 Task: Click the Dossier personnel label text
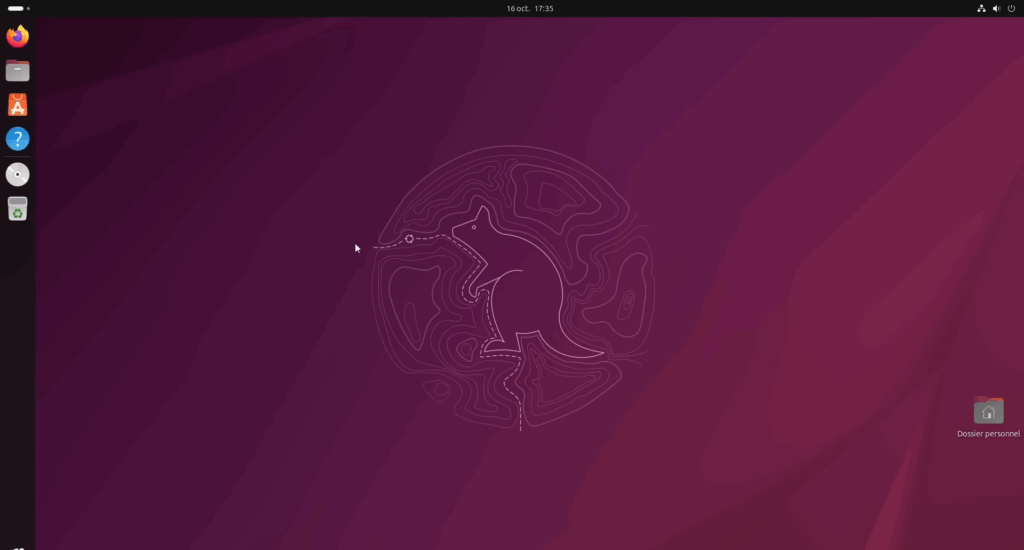[x=988, y=434]
